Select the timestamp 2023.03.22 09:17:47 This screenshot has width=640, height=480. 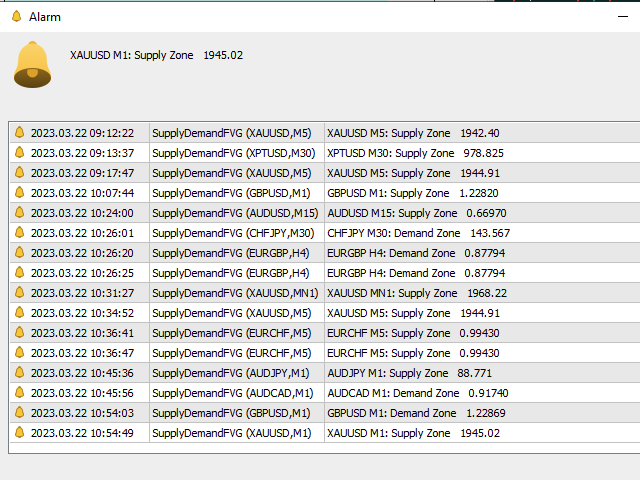pyautogui.click(x=82, y=173)
